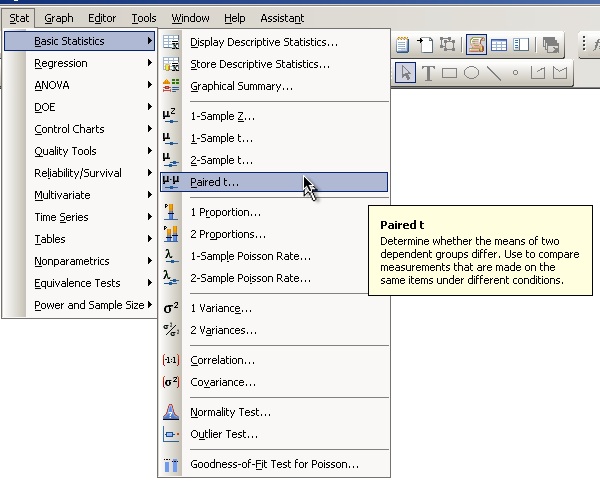Viewport: 600px width, 488px height.
Task: Open the Window menu
Action: coord(190,18)
